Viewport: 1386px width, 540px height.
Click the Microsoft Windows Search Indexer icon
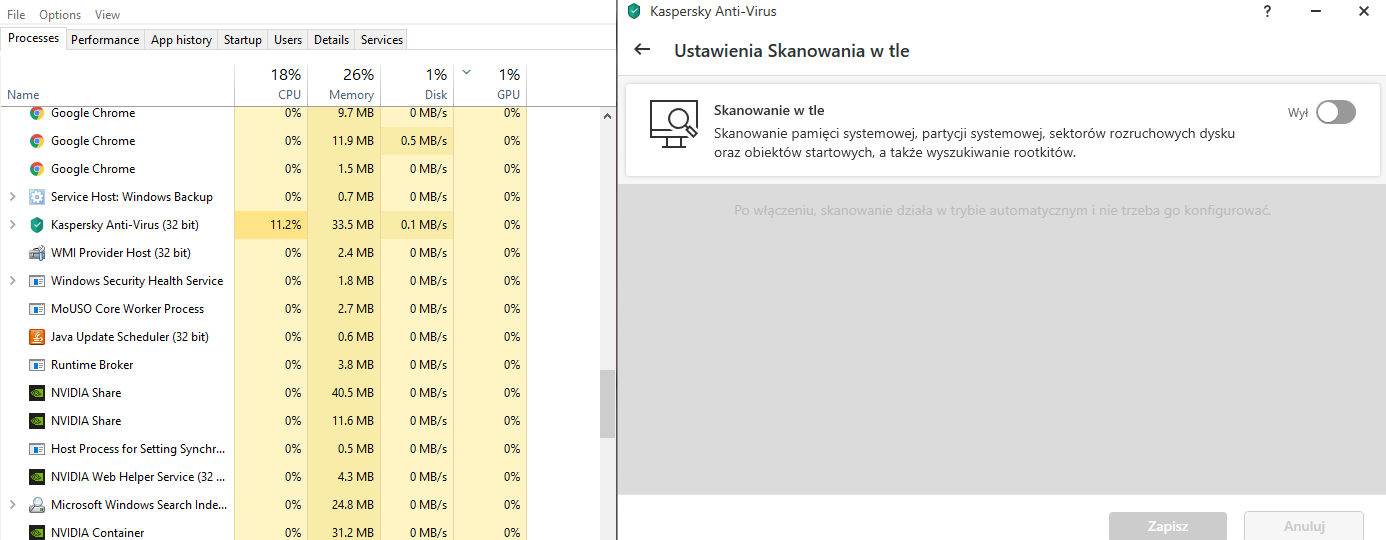coord(37,505)
